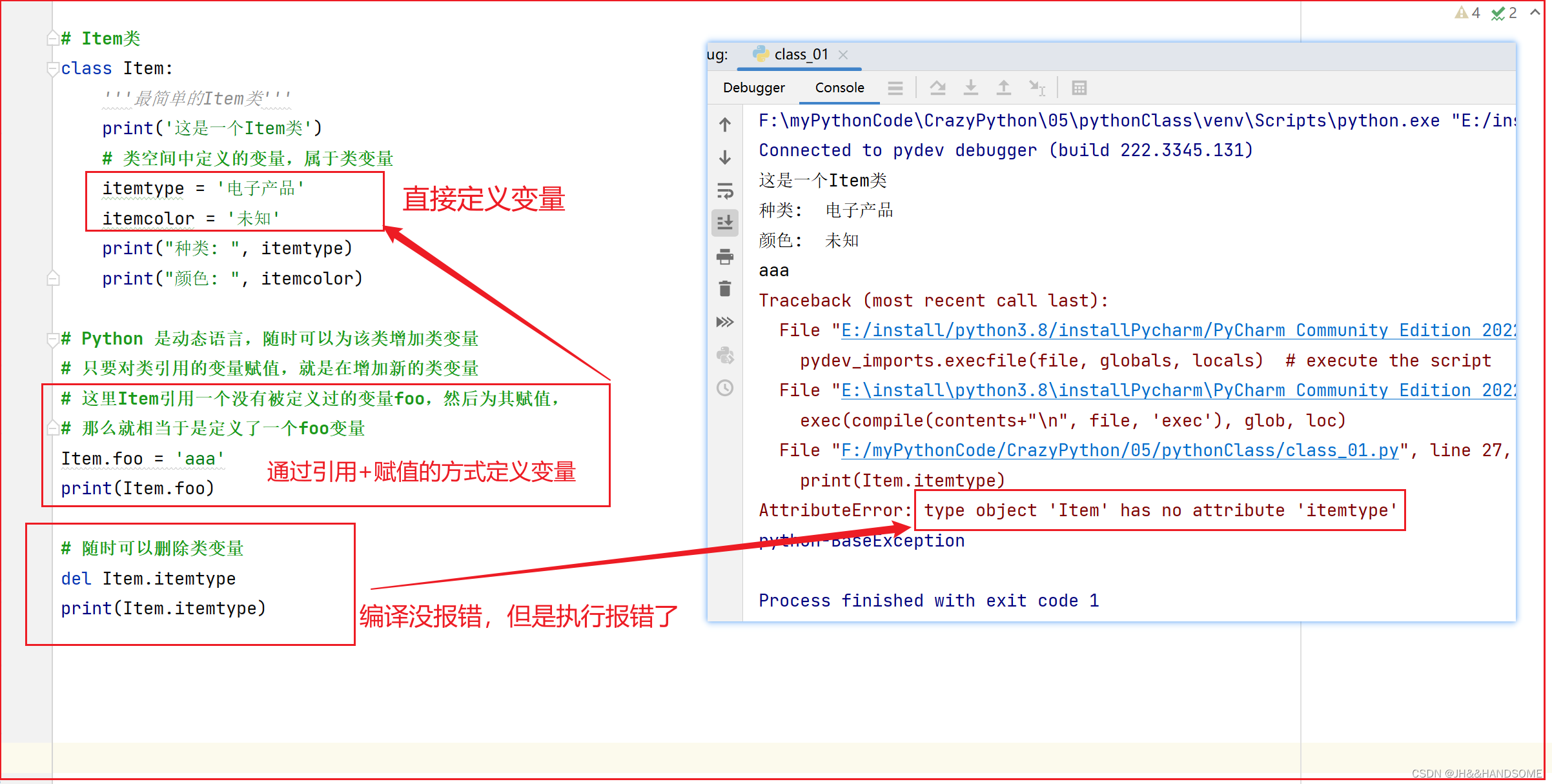The width and height of the screenshot is (1552, 784).
Task: Click the line print("种类: ", itemtype)
Action: point(227,248)
